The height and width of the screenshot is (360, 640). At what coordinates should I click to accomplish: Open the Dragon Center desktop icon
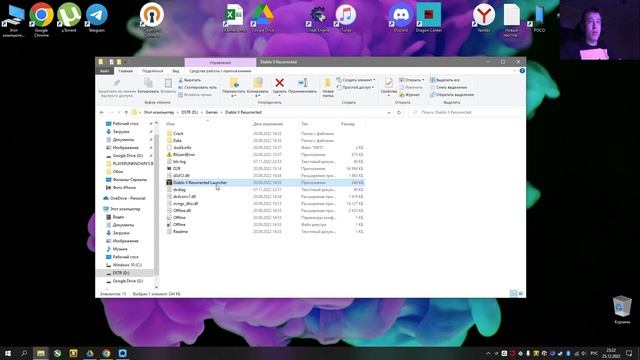coord(429,17)
